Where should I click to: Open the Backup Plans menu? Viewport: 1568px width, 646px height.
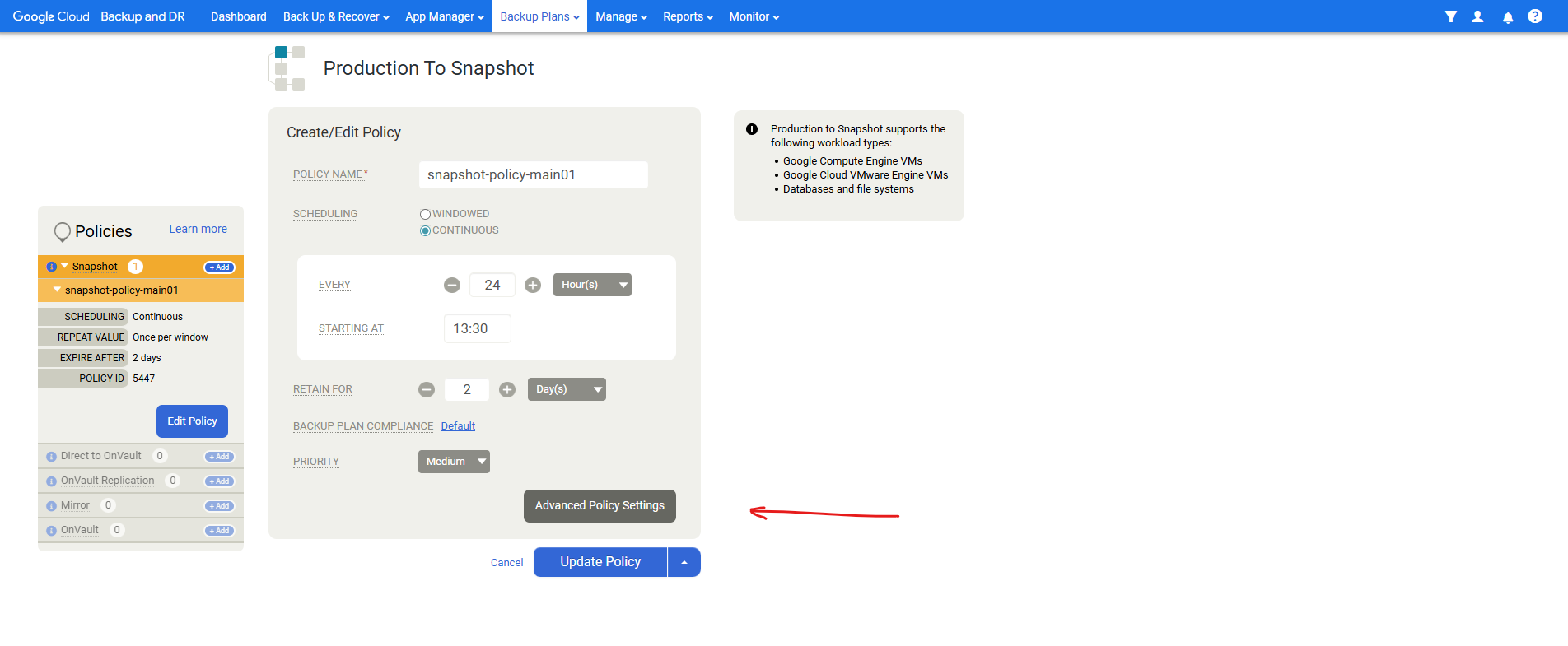pyautogui.click(x=539, y=16)
